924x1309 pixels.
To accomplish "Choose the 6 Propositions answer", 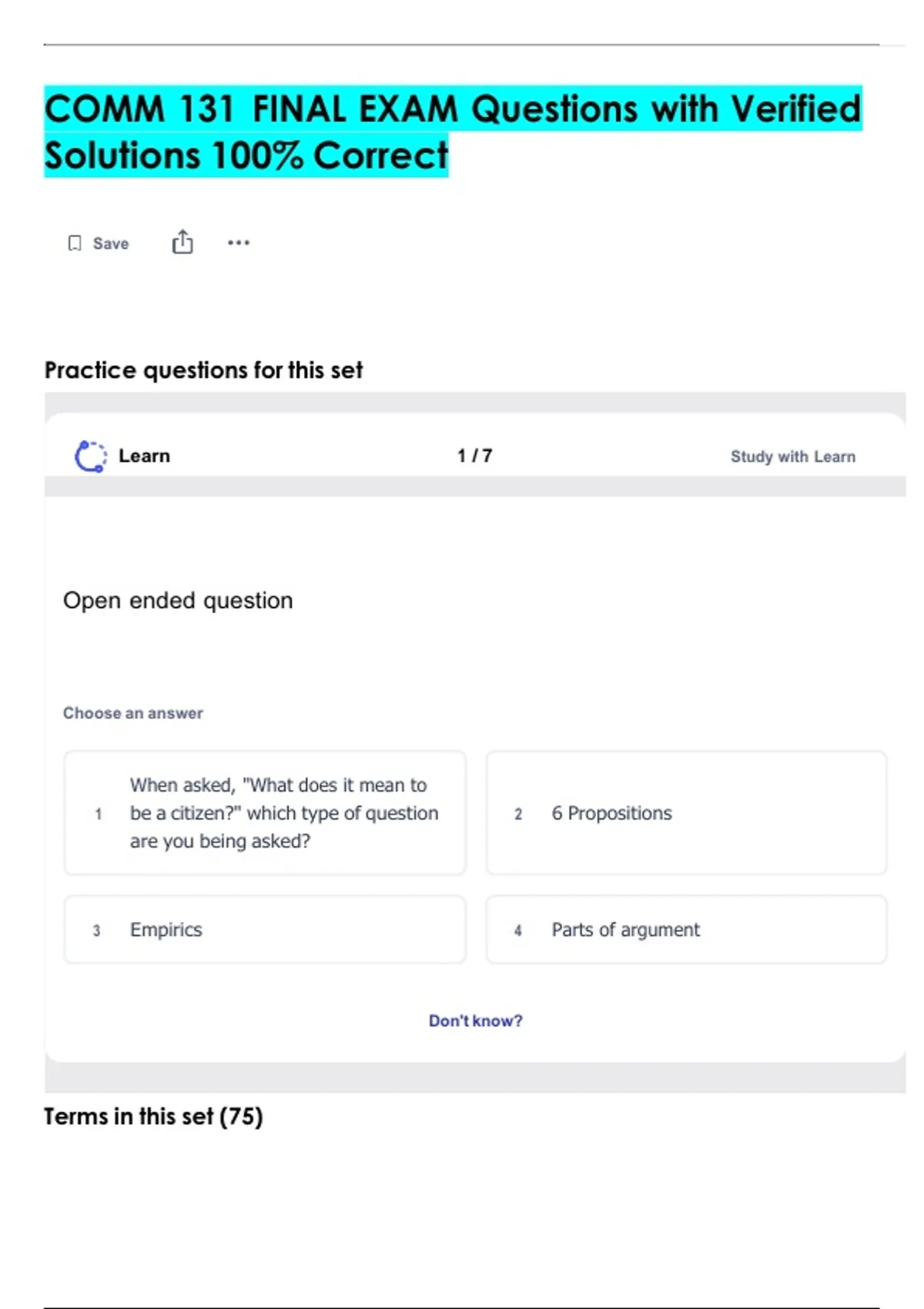I will pyautogui.click(x=686, y=813).
